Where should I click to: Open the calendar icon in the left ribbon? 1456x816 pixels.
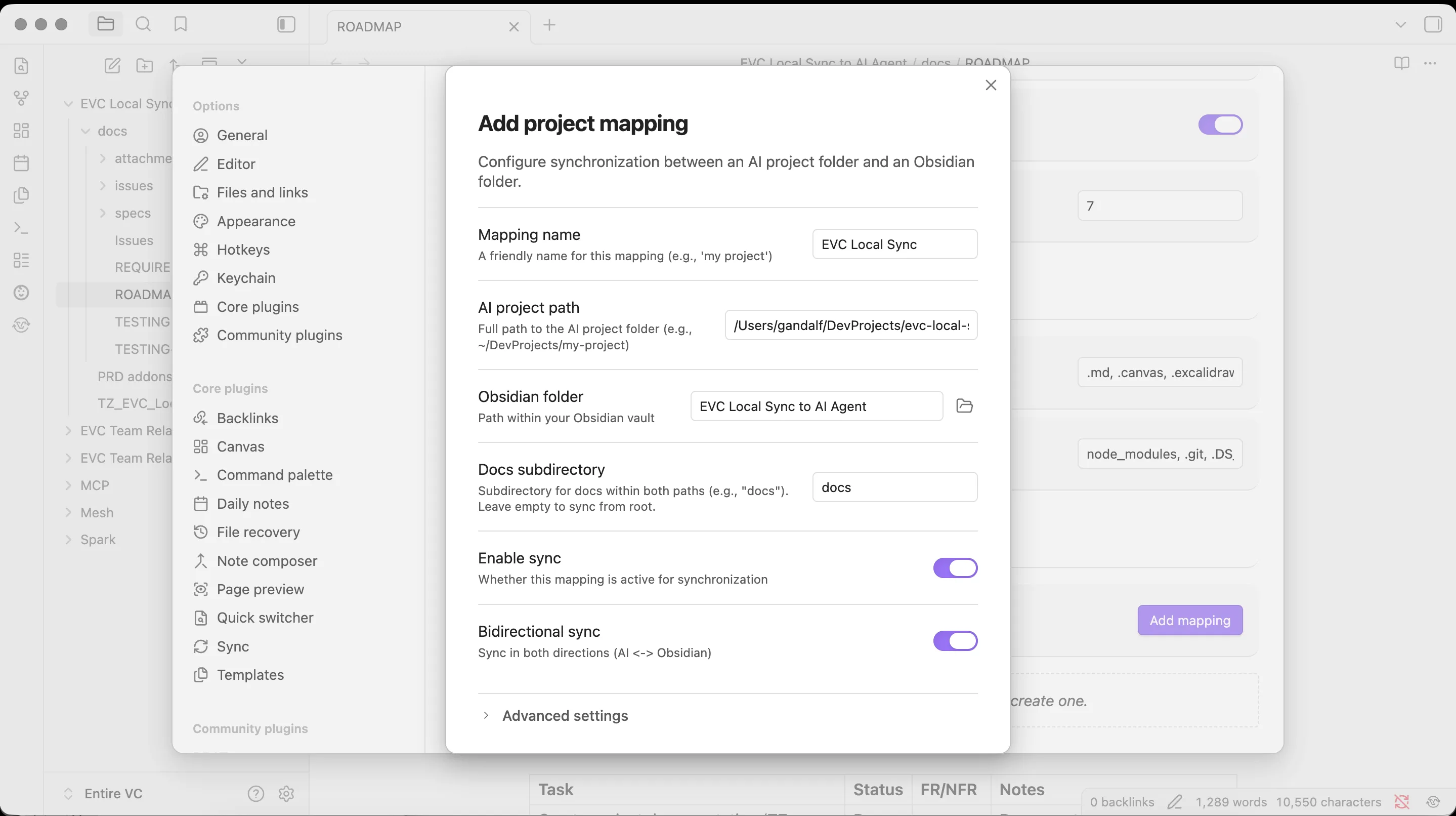coord(21,163)
